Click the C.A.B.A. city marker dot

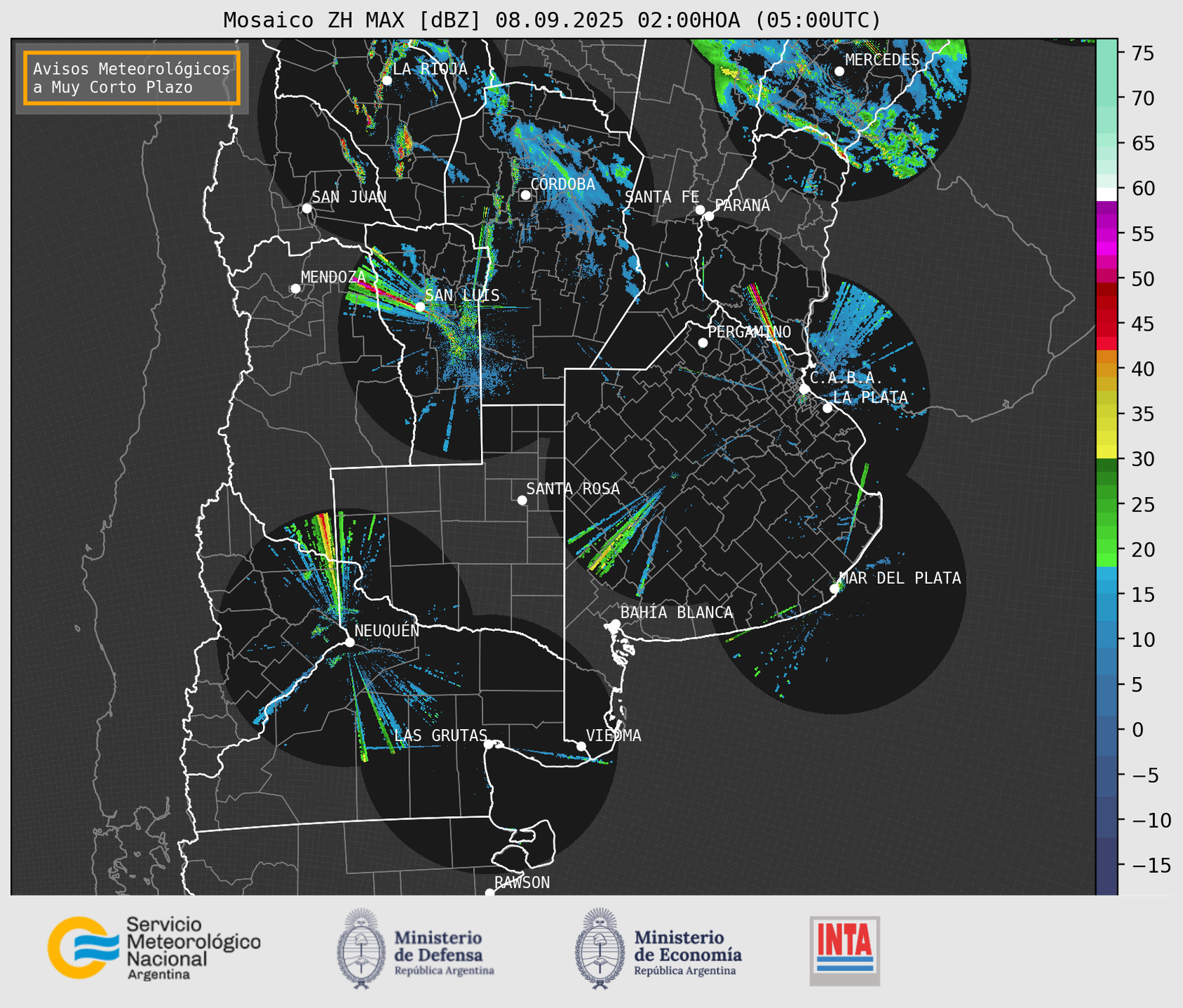pos(804,388)
